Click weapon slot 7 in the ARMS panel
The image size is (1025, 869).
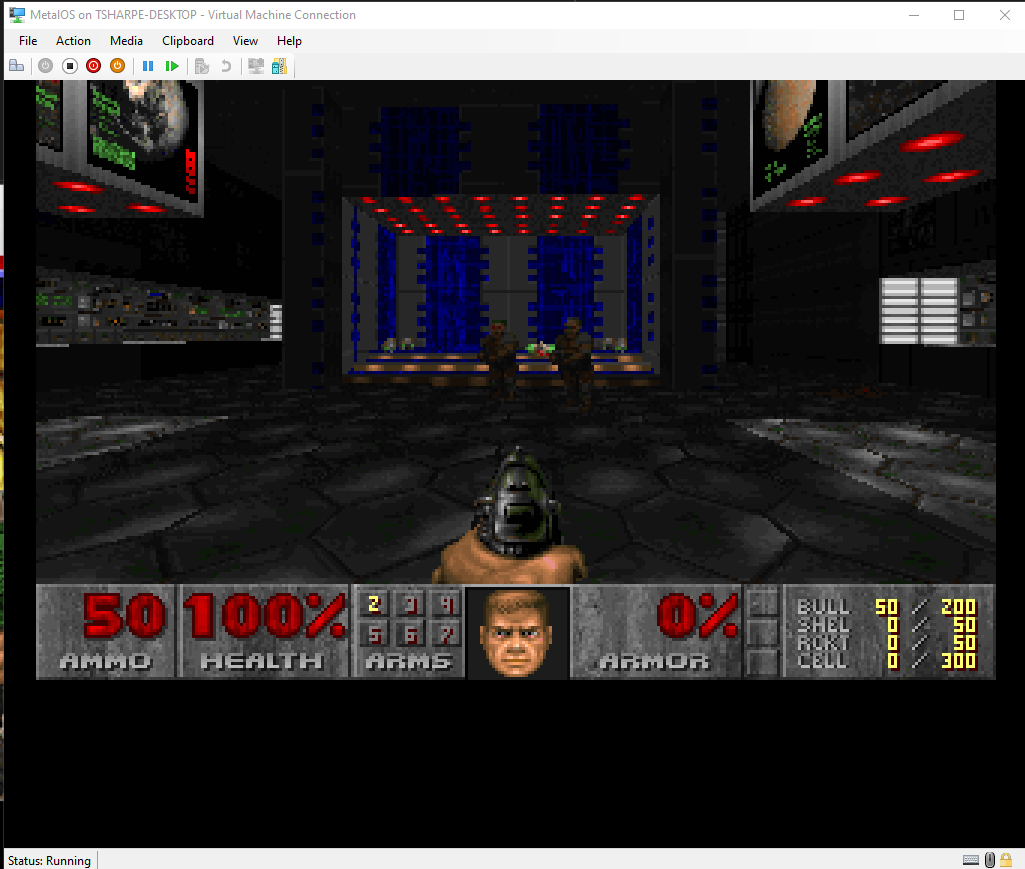point(447,634)
